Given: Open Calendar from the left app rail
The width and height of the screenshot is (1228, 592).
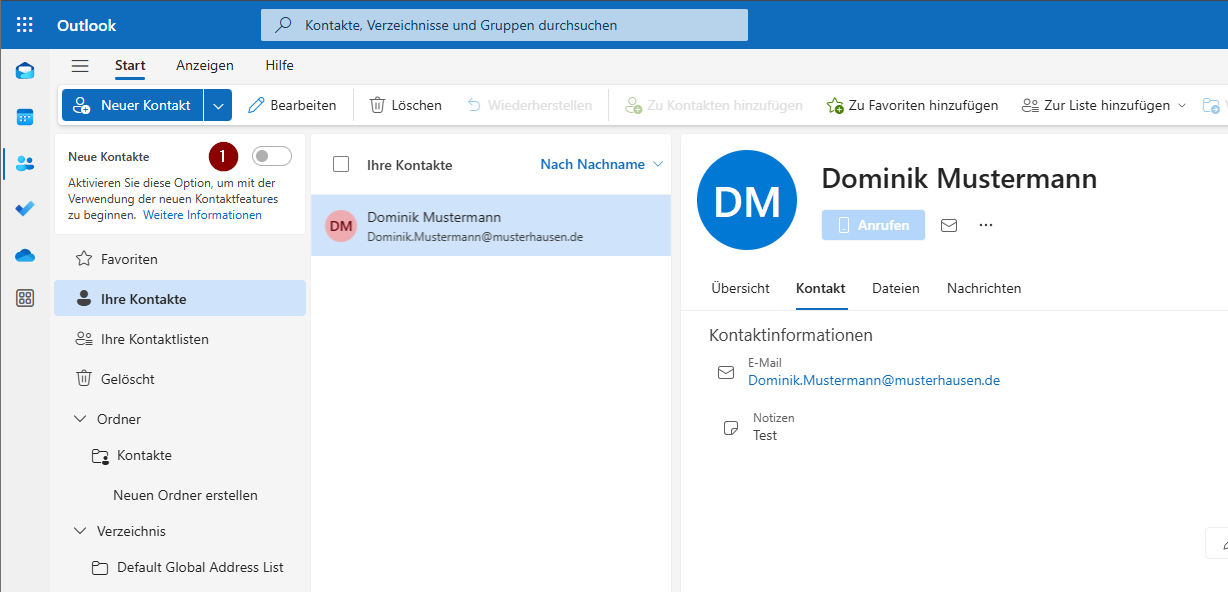Looking at the screenshot, I should coord(25,117).
